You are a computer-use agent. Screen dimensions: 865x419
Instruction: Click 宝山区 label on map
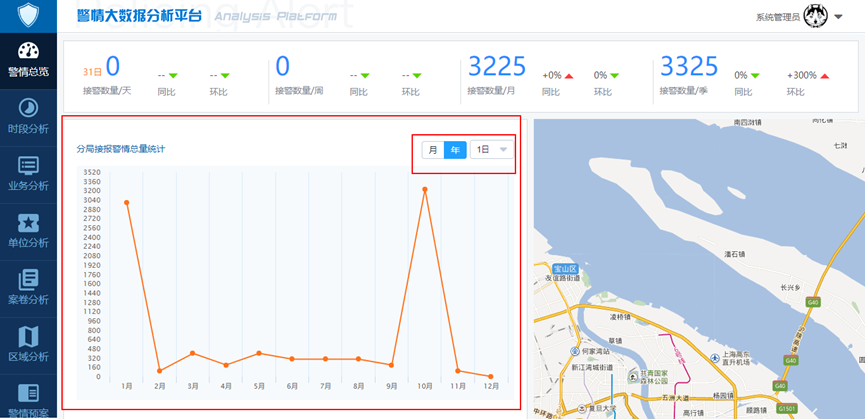coord(565,269)
